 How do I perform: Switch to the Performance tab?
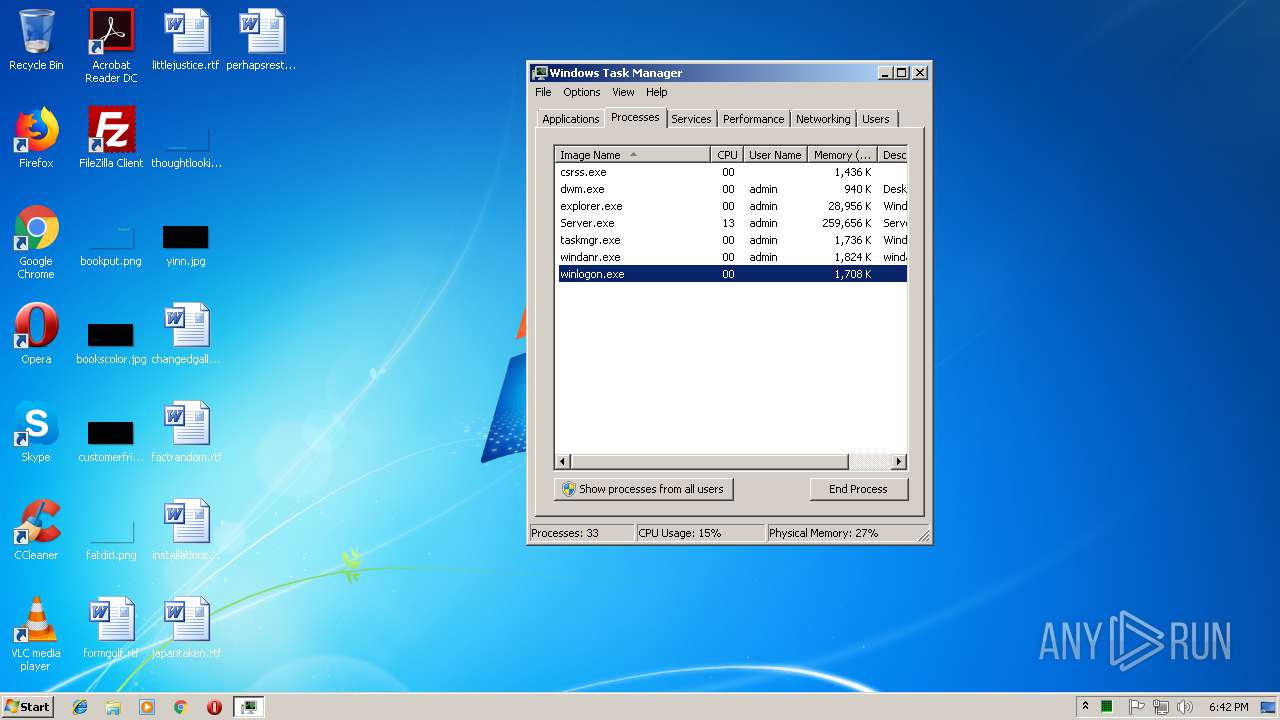pyautogui.click(x=753, y=119)
